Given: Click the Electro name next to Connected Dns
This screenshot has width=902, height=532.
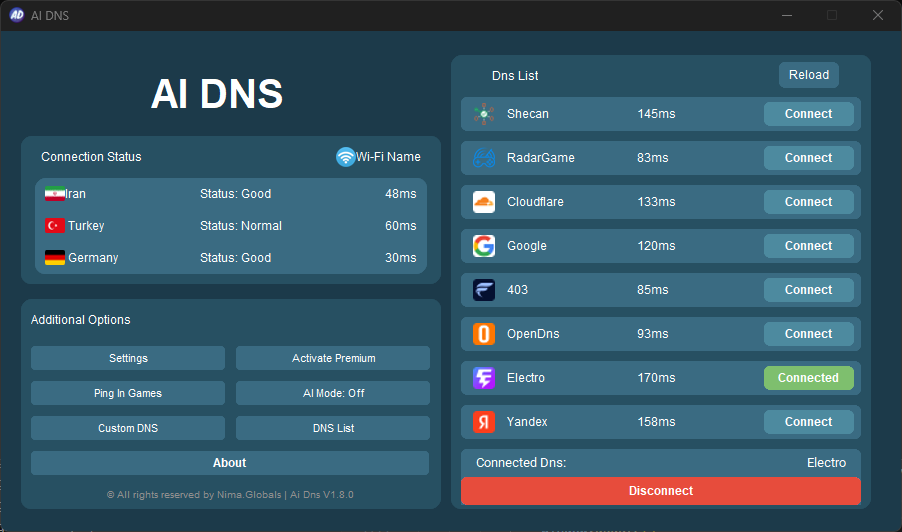Looking at the screenshot, I should (x=826, y=462).
